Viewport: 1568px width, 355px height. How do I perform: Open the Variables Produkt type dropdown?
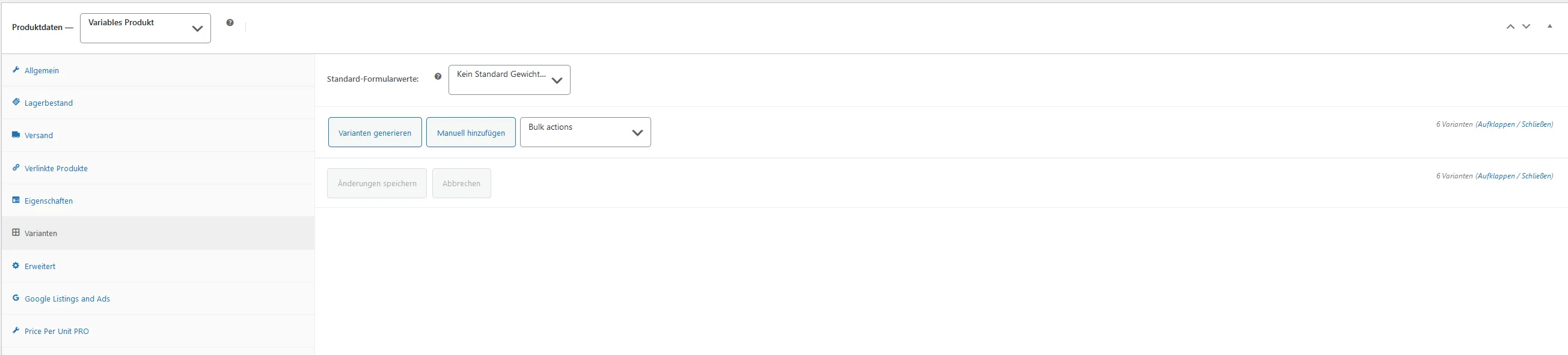pos(145,28)
